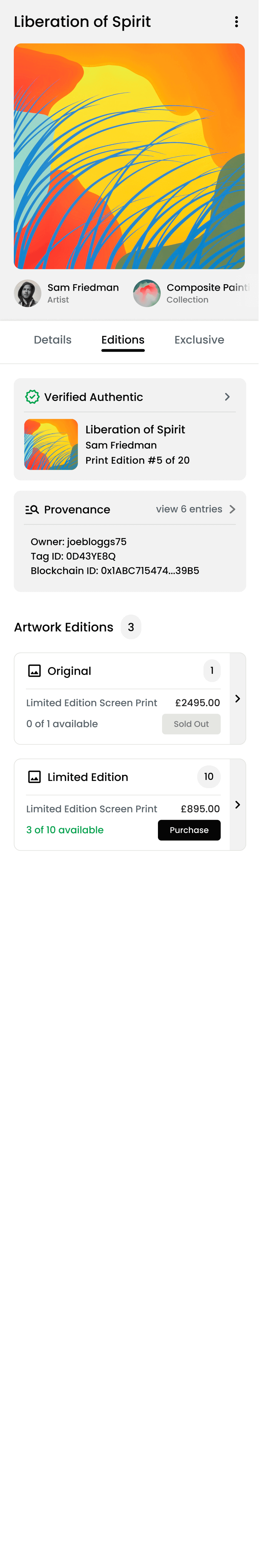The height and width of the screenshot is (1568, 260).
Task: Open the three-dot options menu
Action: click(236, 22)
